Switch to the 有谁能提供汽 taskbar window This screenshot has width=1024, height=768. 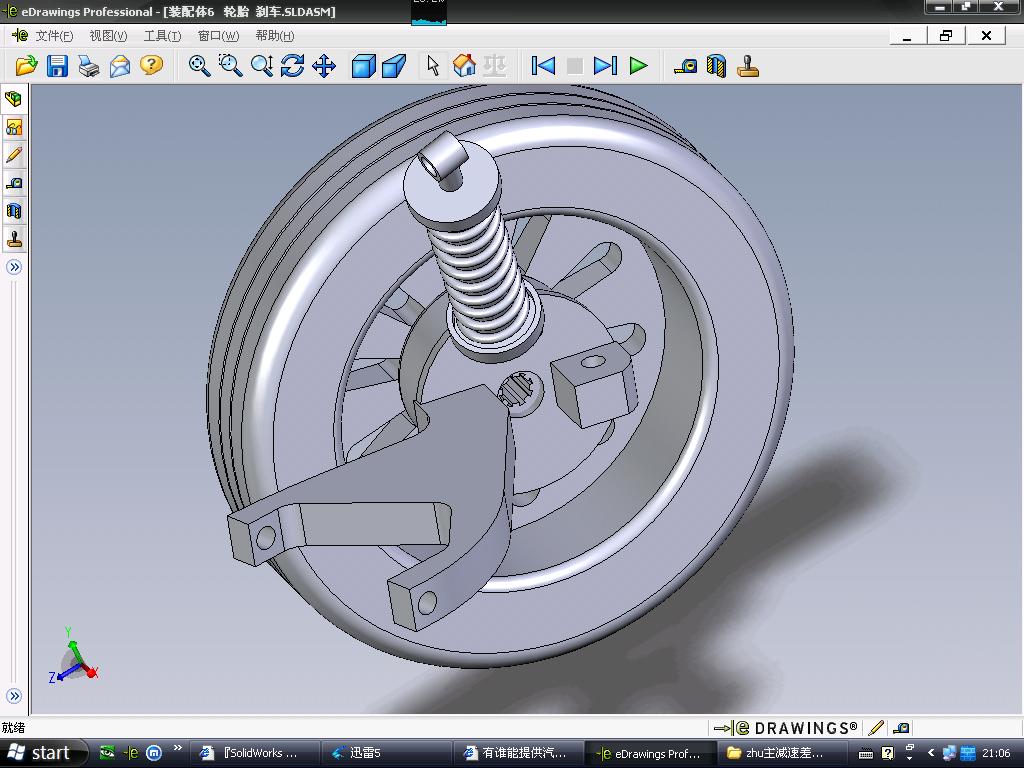[x=517, y=753]
